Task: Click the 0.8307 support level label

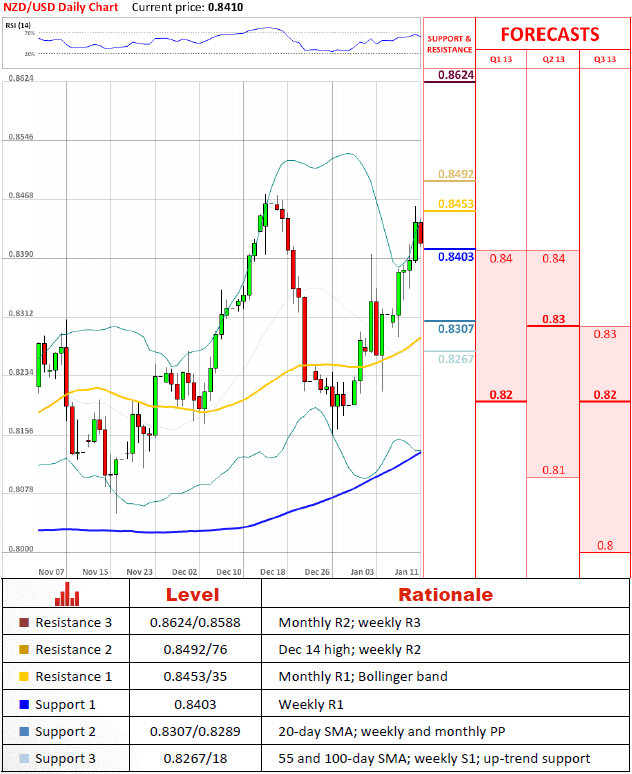Action: tap(456, 329)
